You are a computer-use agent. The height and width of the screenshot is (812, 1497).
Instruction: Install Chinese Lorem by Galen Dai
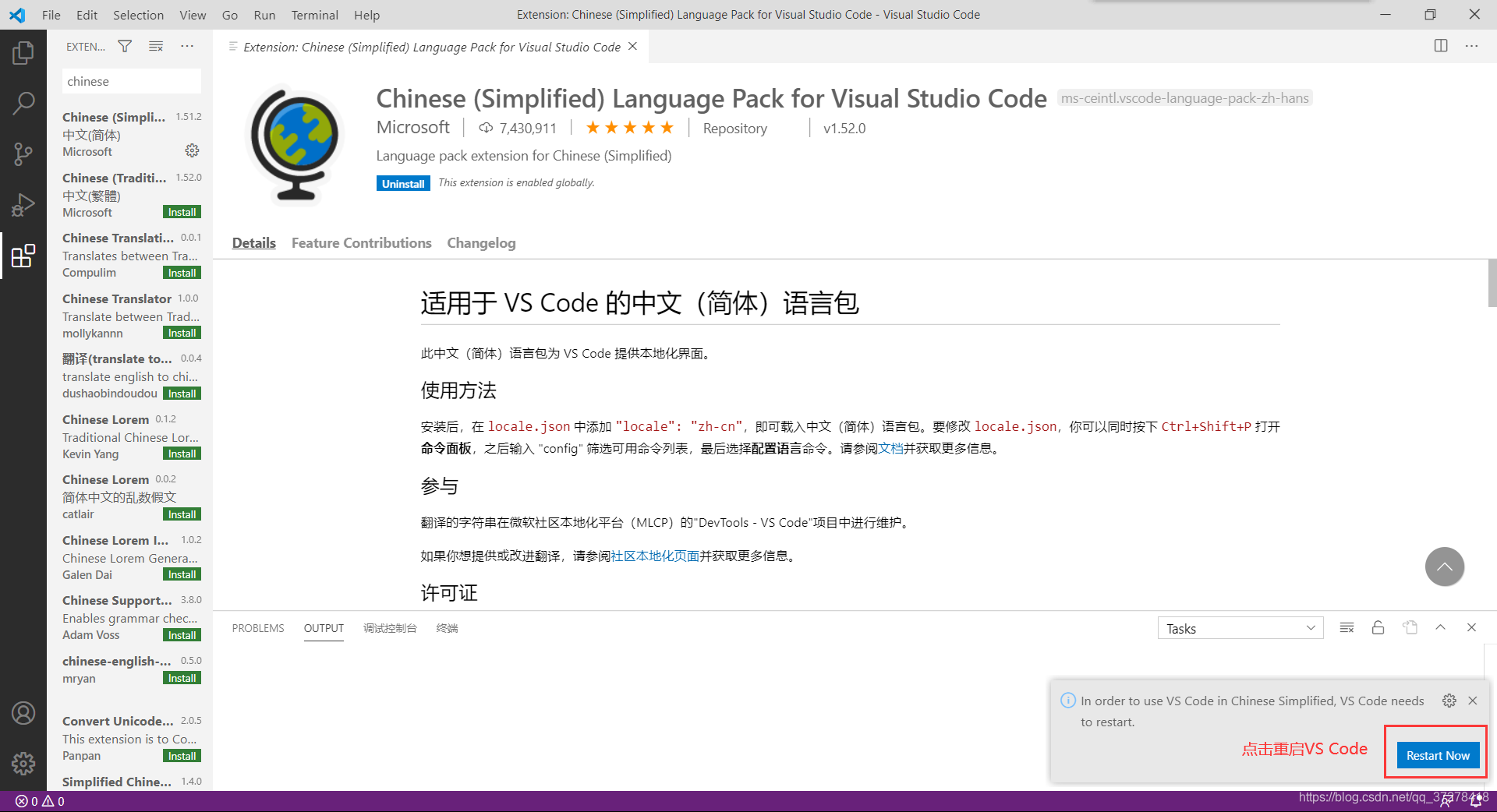pyautogui.click(x=182, y=574)
